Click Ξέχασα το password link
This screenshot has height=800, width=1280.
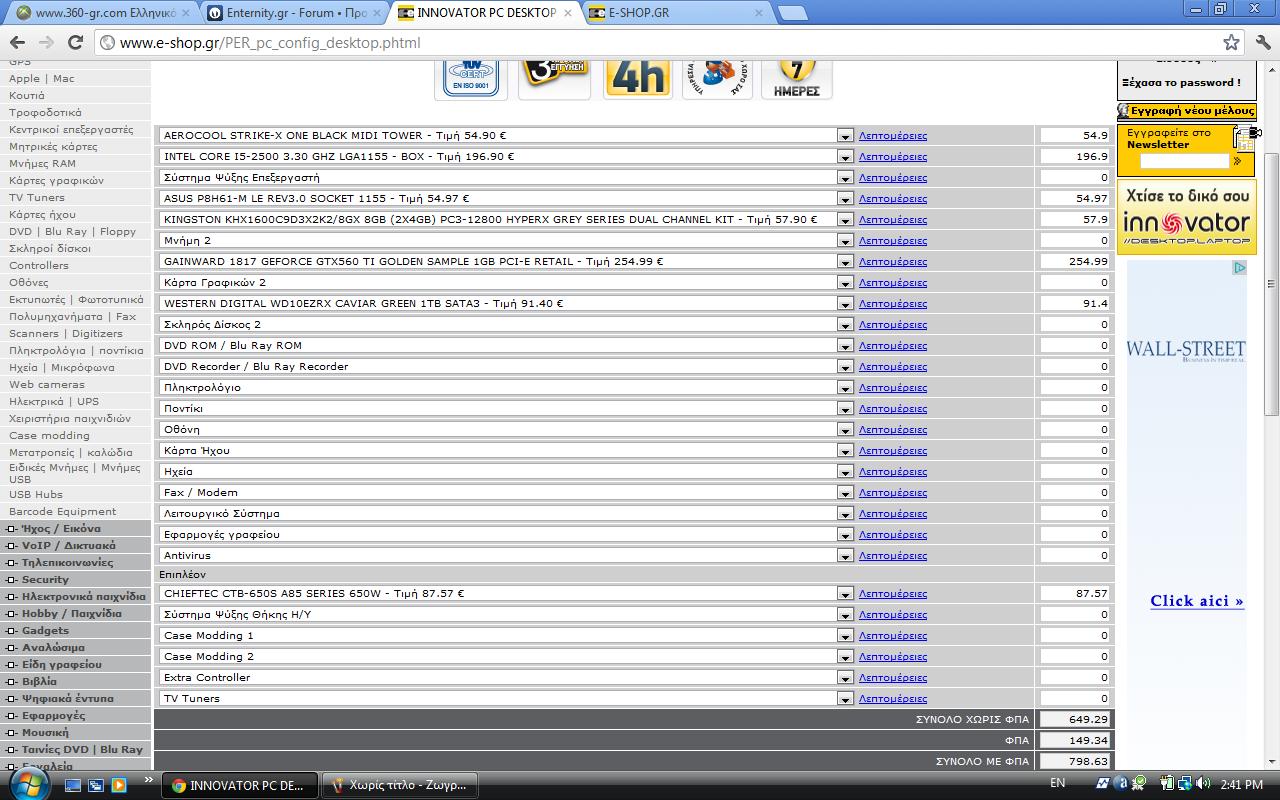coord(1181,83)
